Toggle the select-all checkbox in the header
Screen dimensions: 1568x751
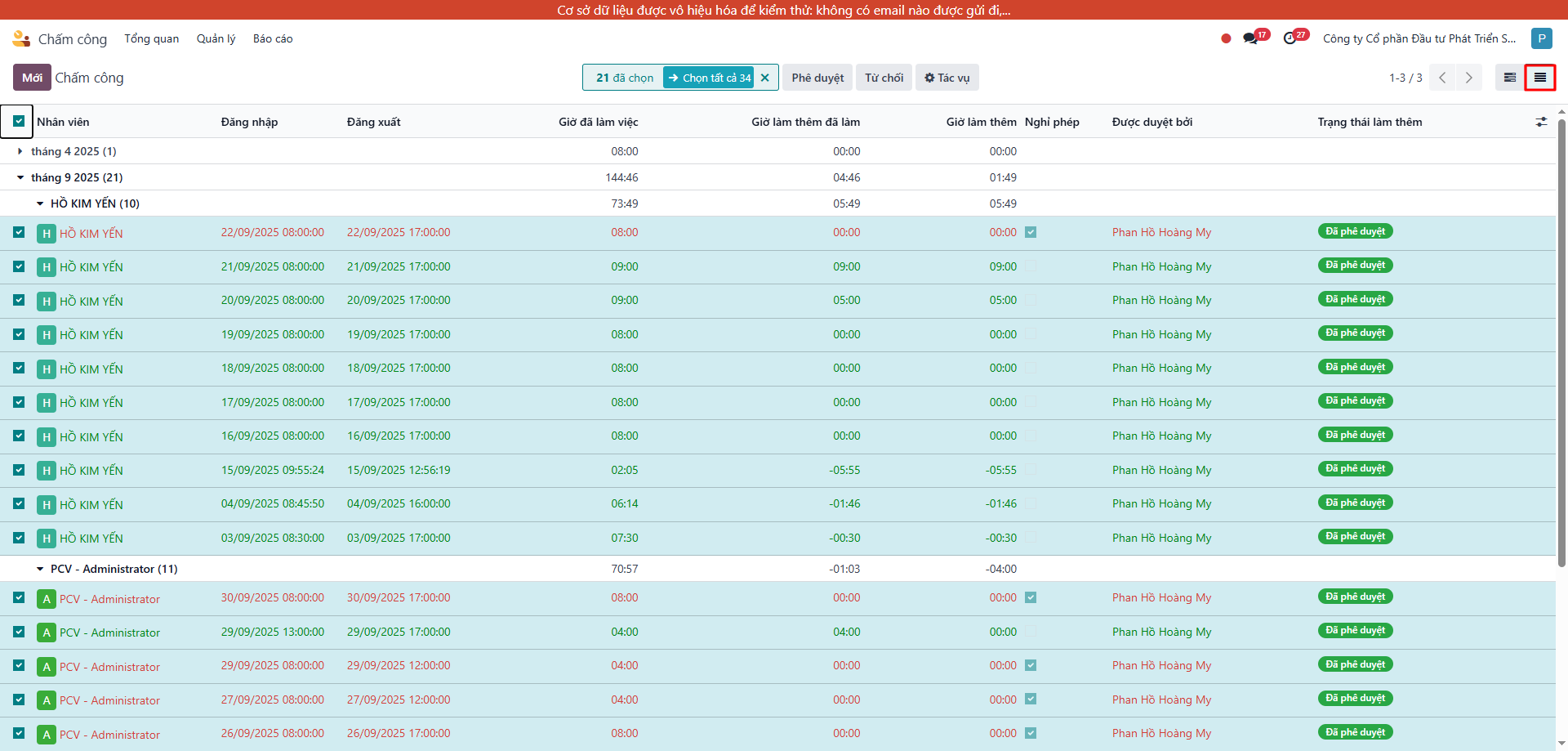pos(19,121)
